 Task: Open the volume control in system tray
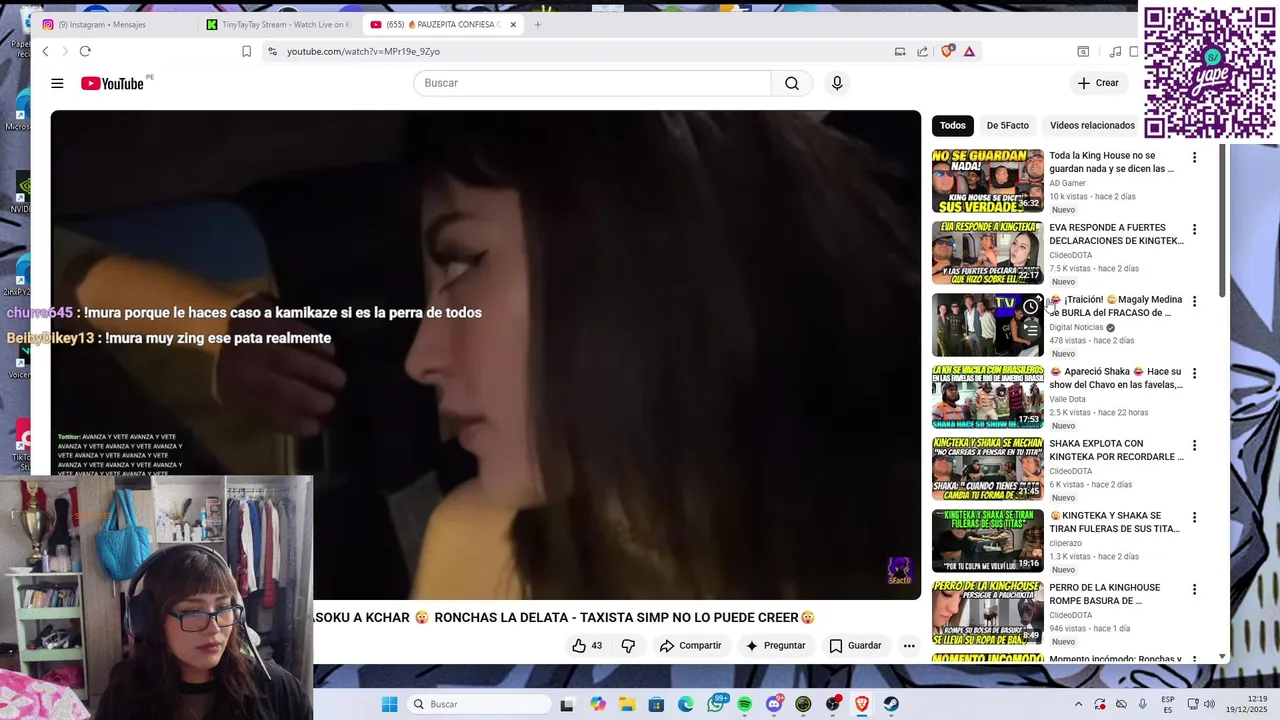pos(1209,704)
